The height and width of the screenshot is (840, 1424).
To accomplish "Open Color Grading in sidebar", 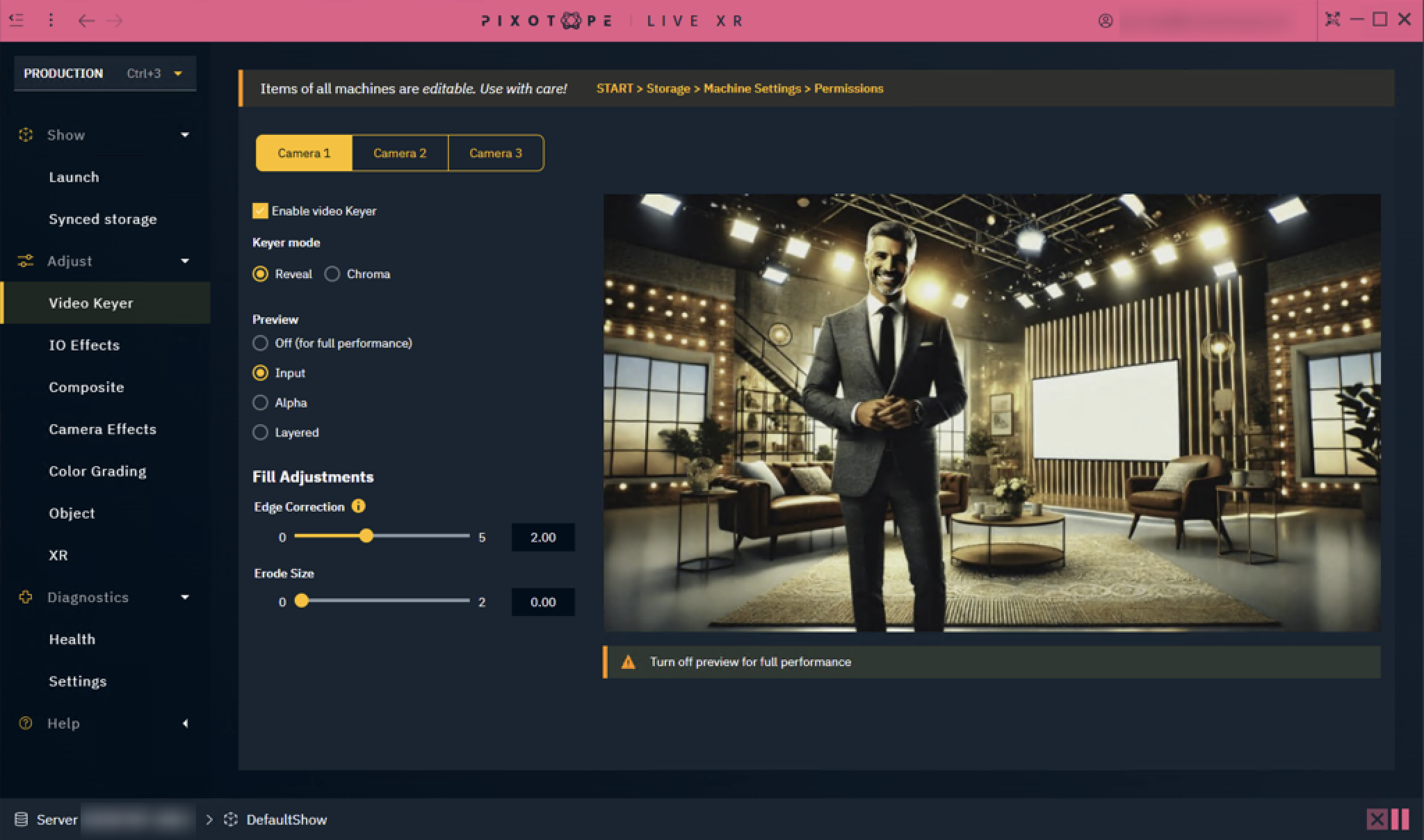I will coord(97,471).
